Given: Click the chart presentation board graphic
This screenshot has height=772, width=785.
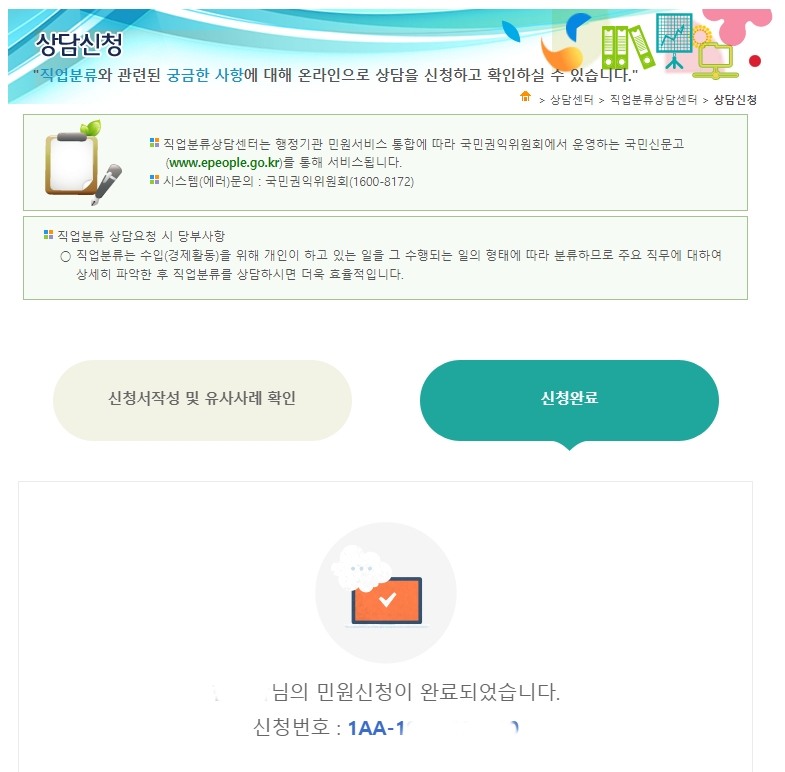Looking at the screenshot, I should 674,40.
